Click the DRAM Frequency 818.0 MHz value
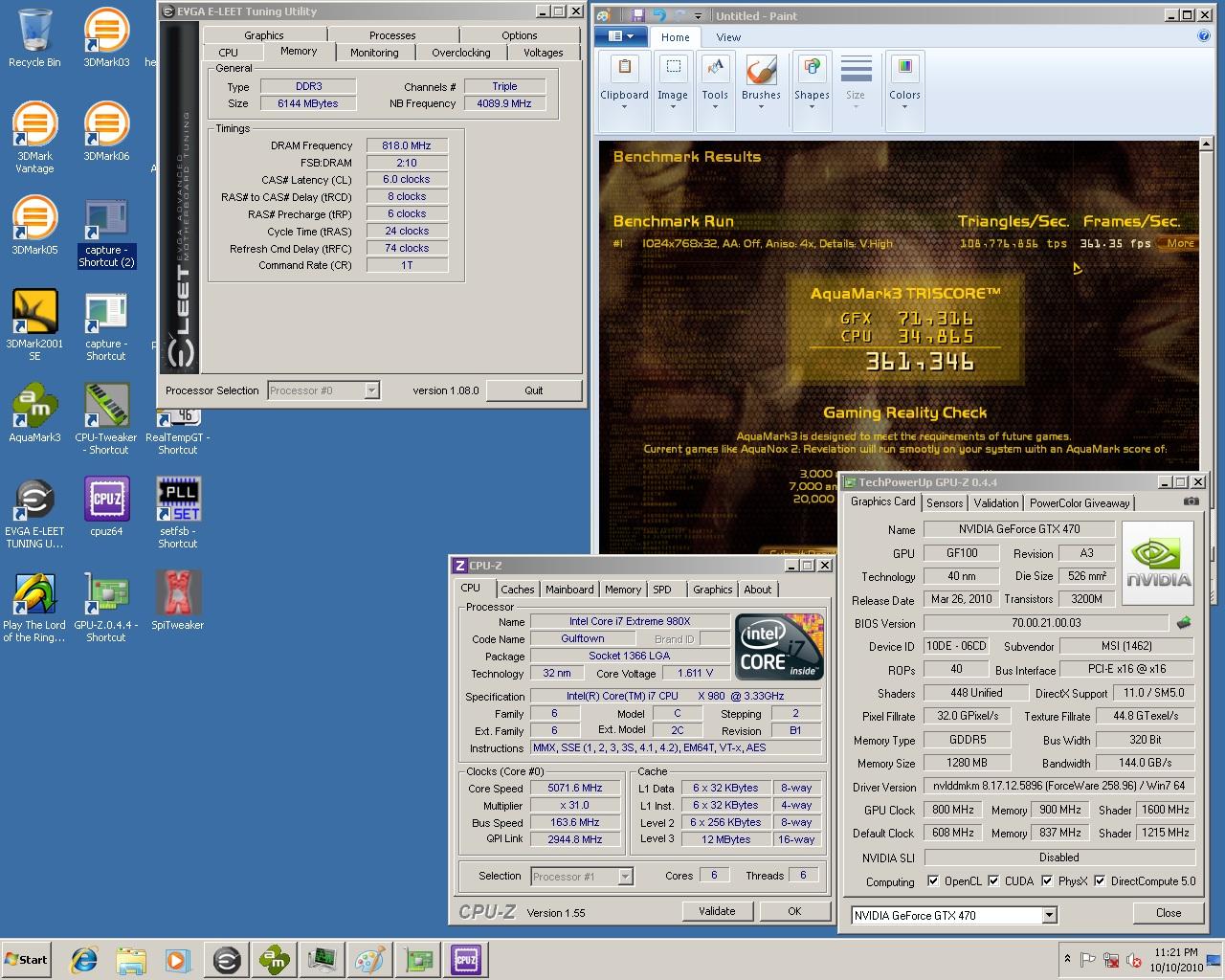Image resolution: width=1225 pixels, height=980 pixels. click(407, 145)
